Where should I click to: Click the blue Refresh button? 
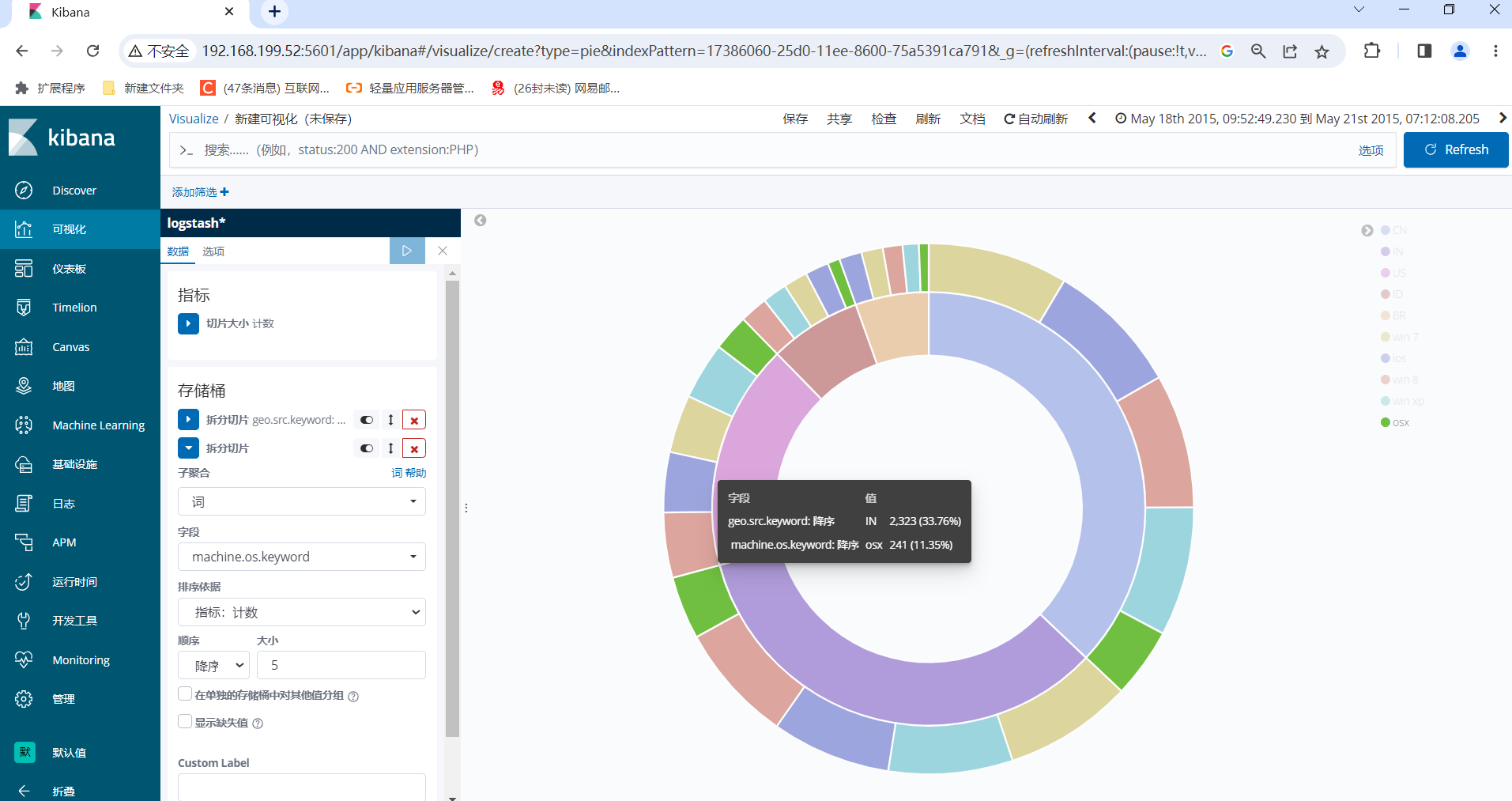tap(1456, 149)
